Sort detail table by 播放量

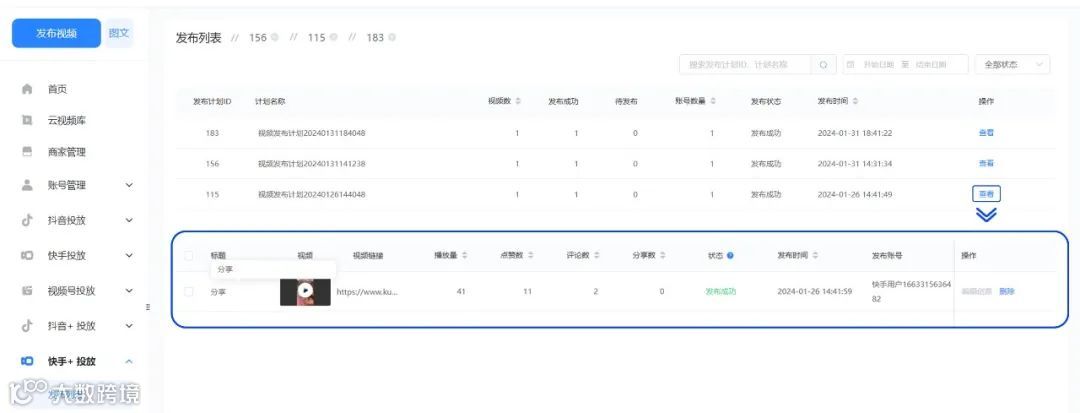(464, 255)
